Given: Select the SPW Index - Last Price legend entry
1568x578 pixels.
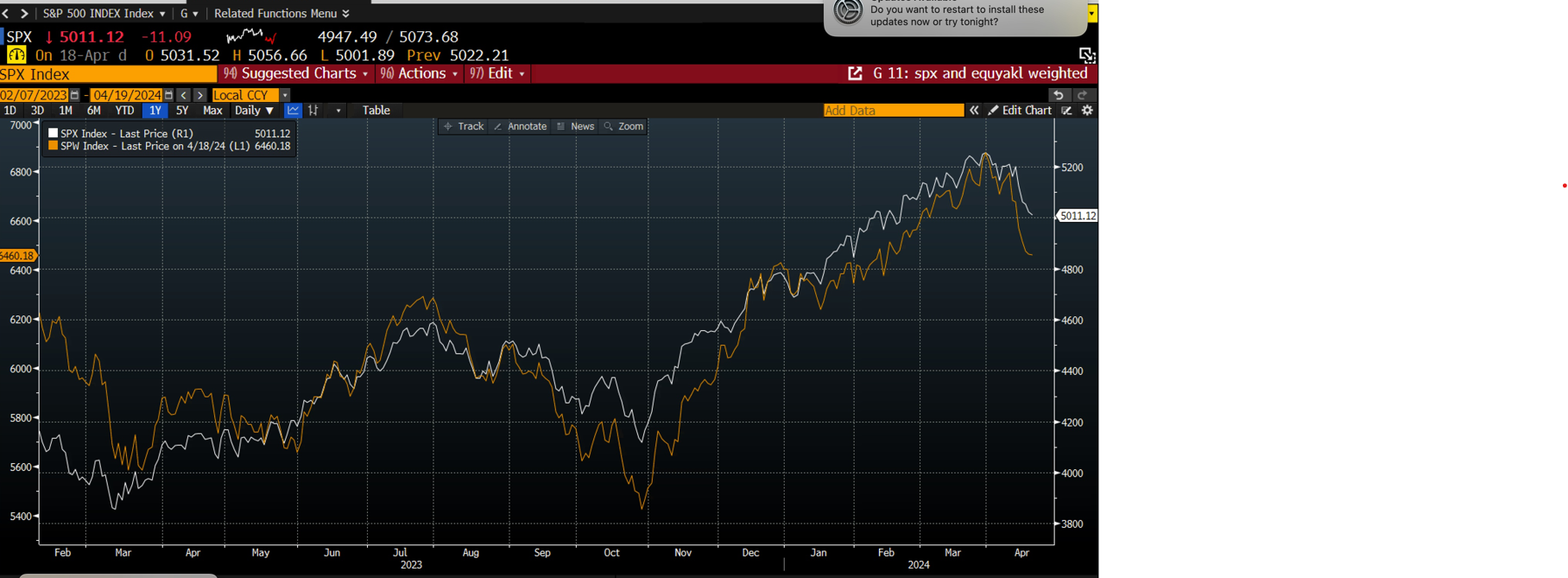Looking at the screenshot, I should point(169,146).
